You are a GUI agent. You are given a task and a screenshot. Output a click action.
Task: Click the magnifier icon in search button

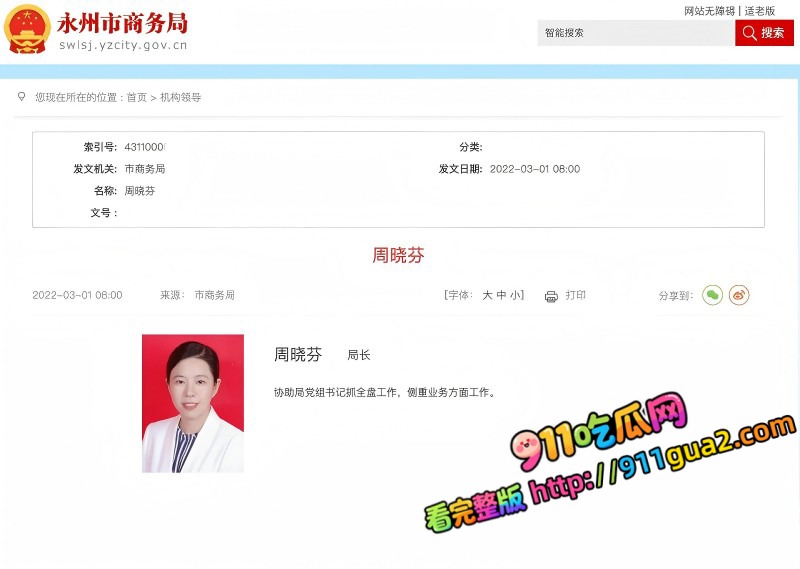[x=749, y=33]
